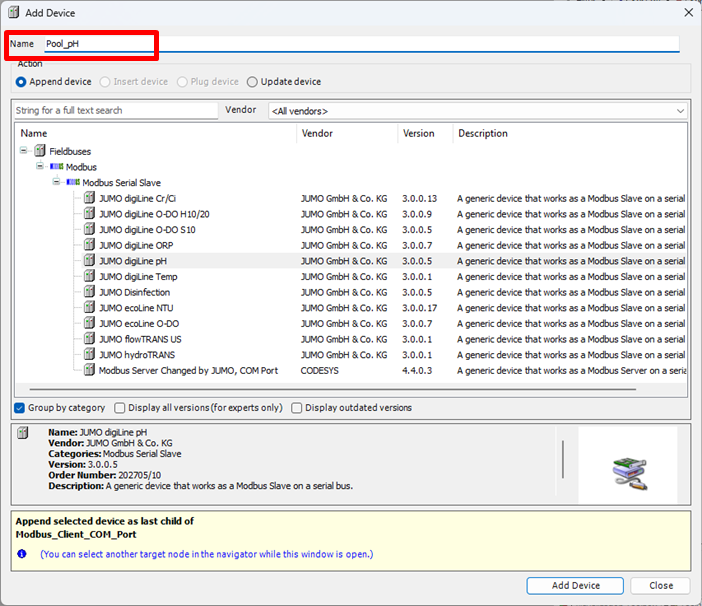The height and width of the screenshot is (606, 702).
Task: Click version 3.0.0.17 of ecoLine NTU
Action: pos(419,308)
